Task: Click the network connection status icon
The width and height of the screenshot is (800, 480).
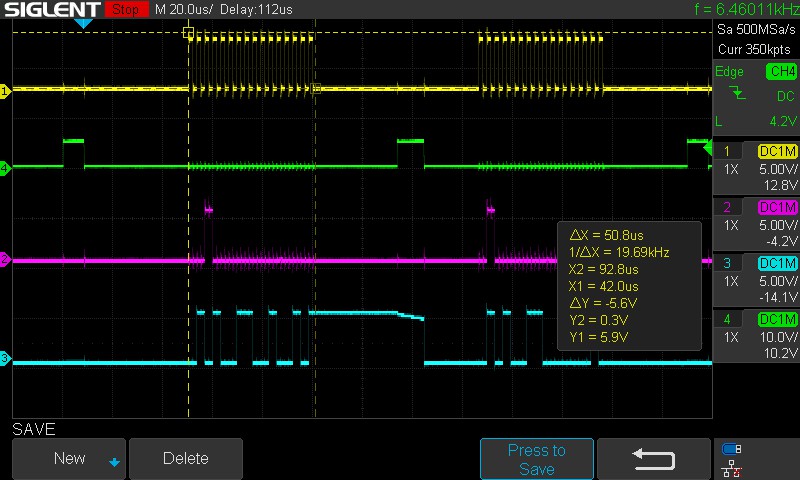Action: (x=731, y=467)
